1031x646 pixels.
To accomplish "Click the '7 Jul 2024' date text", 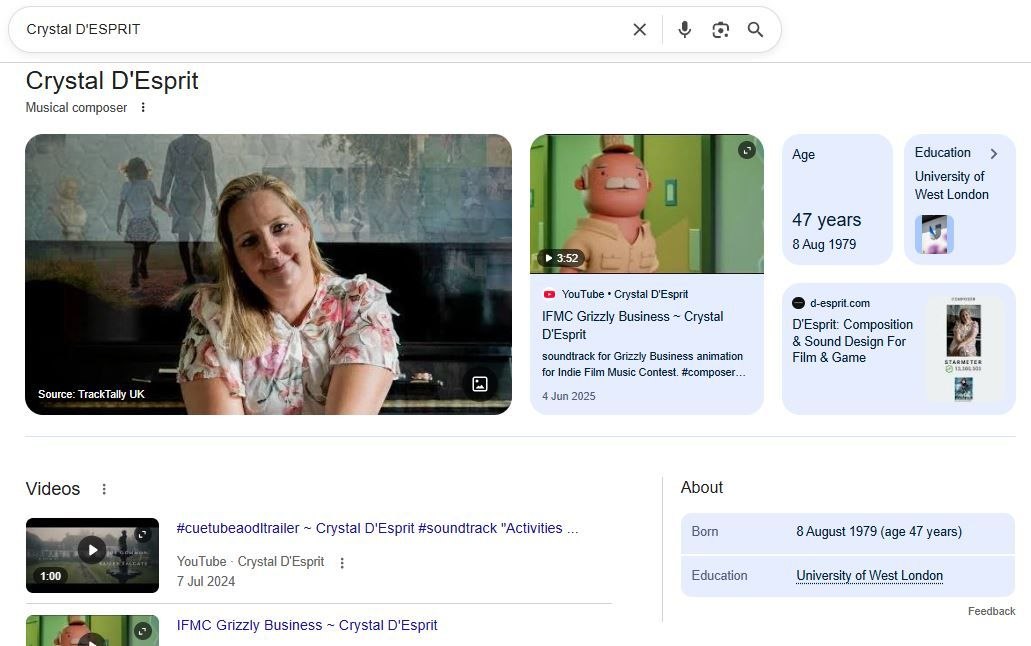I will click(x=206, y=582).
